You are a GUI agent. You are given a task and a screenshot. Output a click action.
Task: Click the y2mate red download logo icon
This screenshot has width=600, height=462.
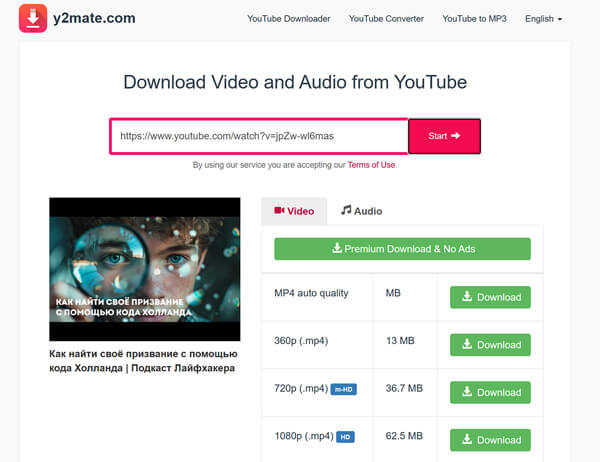(x=32, y=18)
